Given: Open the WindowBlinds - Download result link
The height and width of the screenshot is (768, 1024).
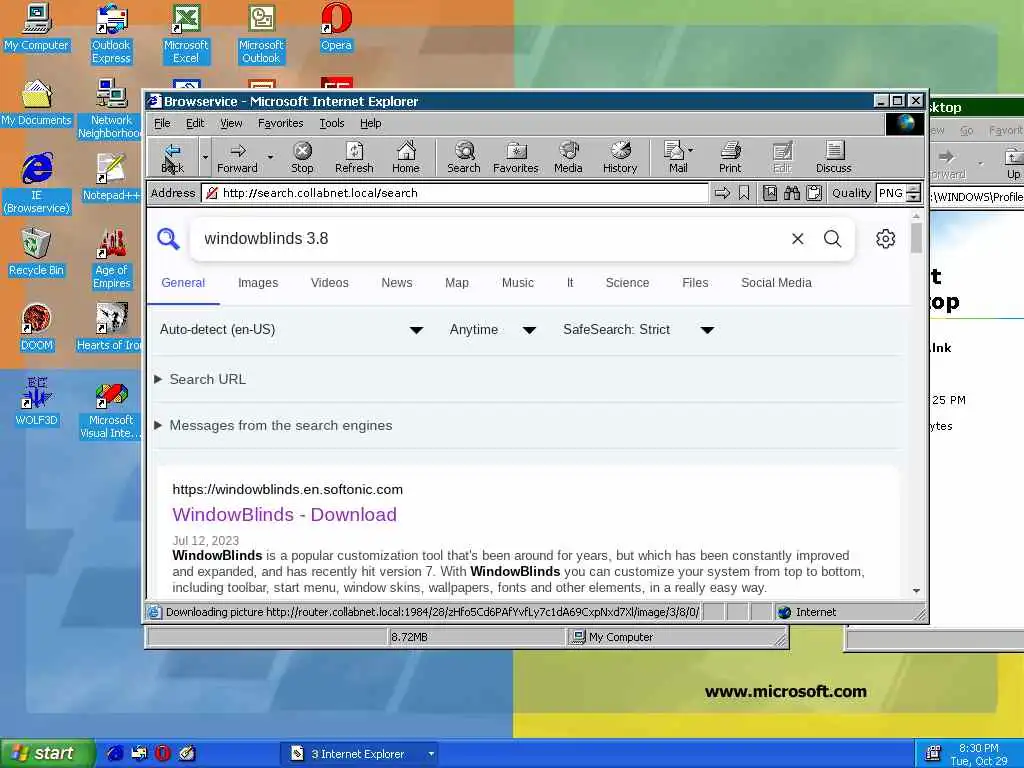Looking at the screenshot, I should [285, 515].
